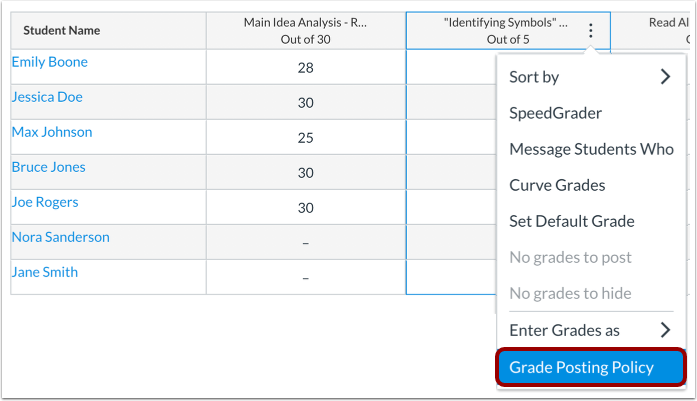Click Jane Smith's name link
Viewport: 697px width, 401px height.
45,272
